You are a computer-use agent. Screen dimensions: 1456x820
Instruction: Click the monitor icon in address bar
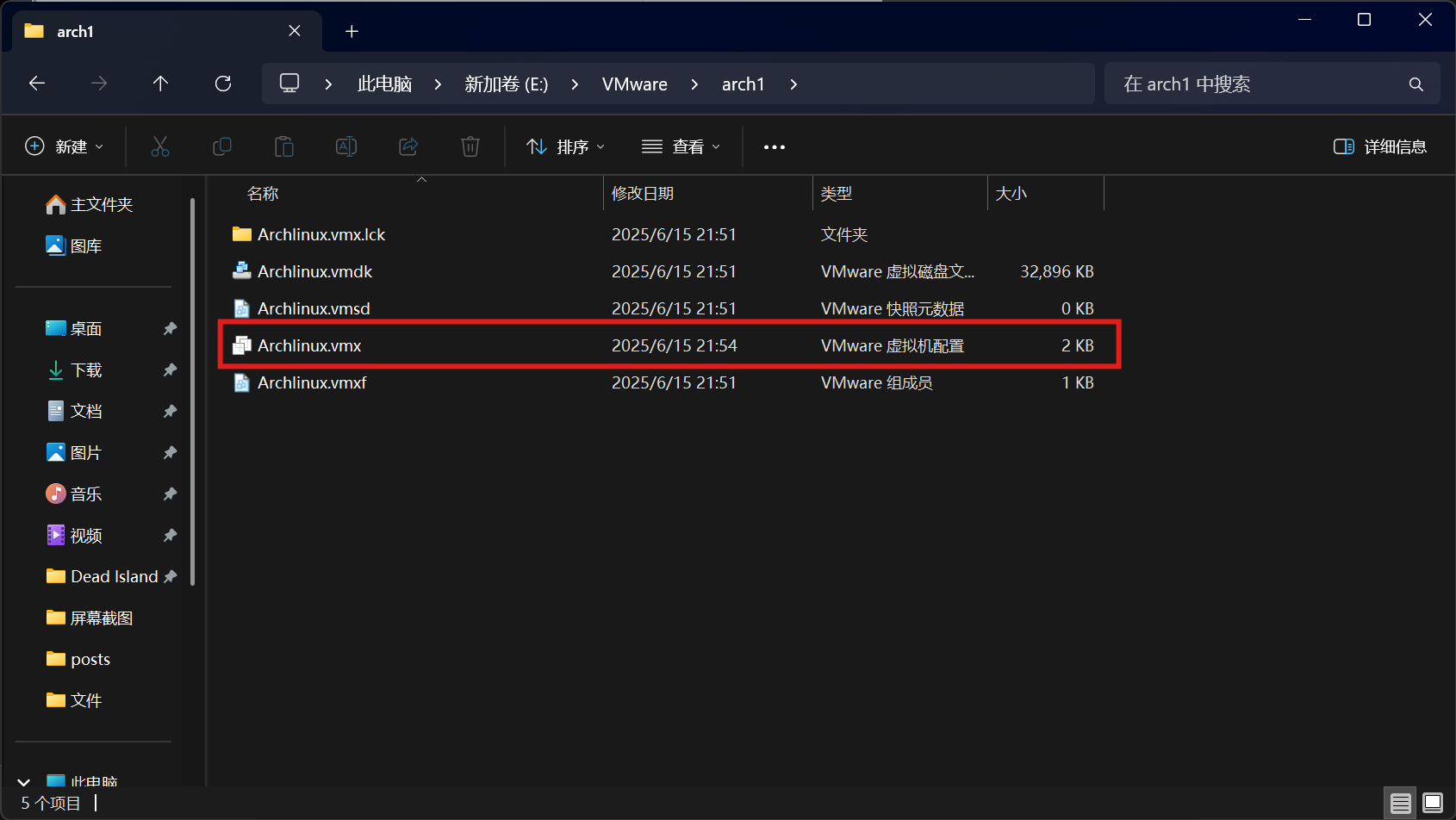(x=289, y=84)
